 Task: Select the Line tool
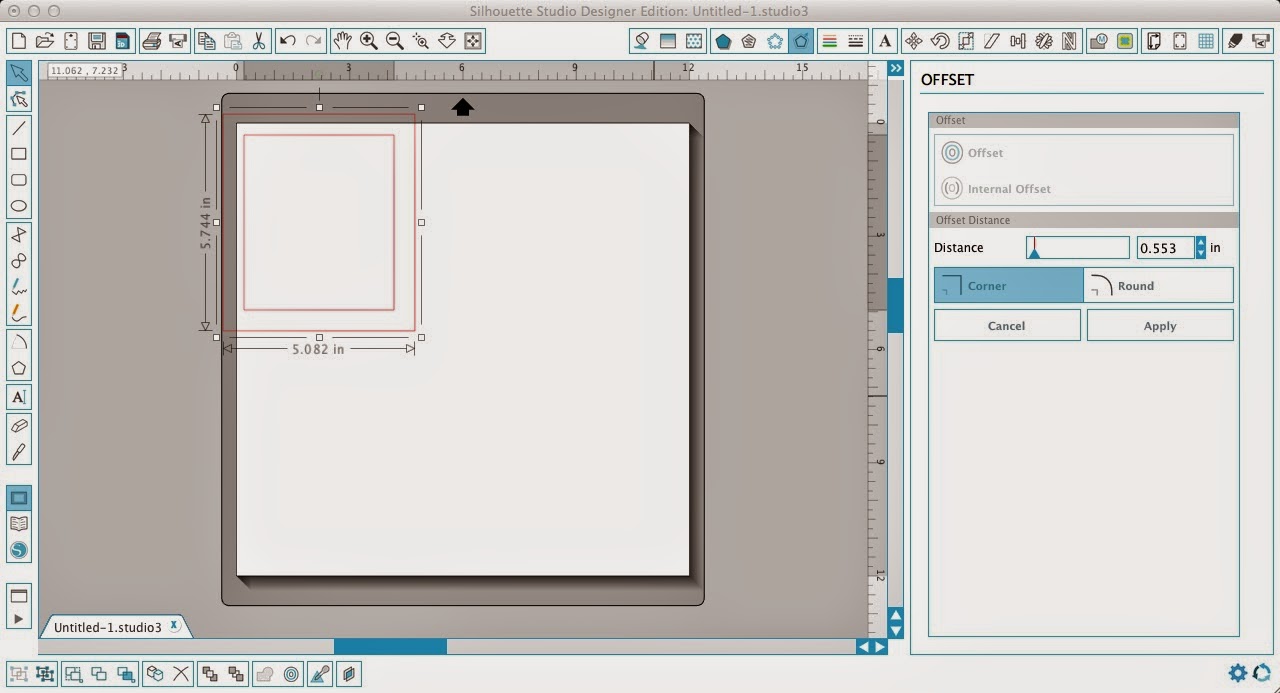coord(20,128)
